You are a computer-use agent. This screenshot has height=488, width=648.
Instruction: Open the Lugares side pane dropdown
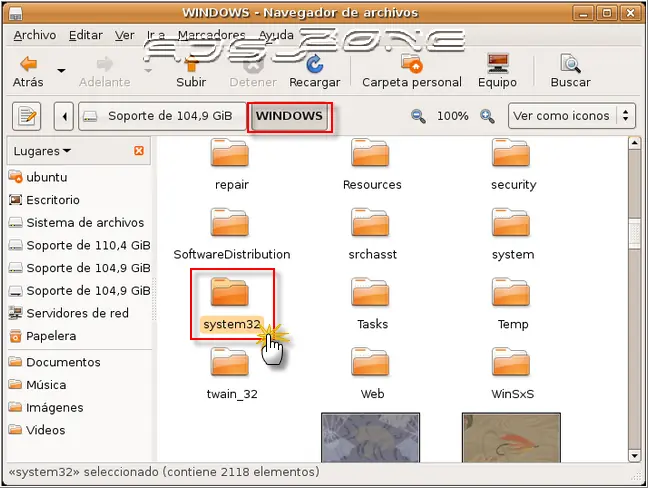[42, 151]
